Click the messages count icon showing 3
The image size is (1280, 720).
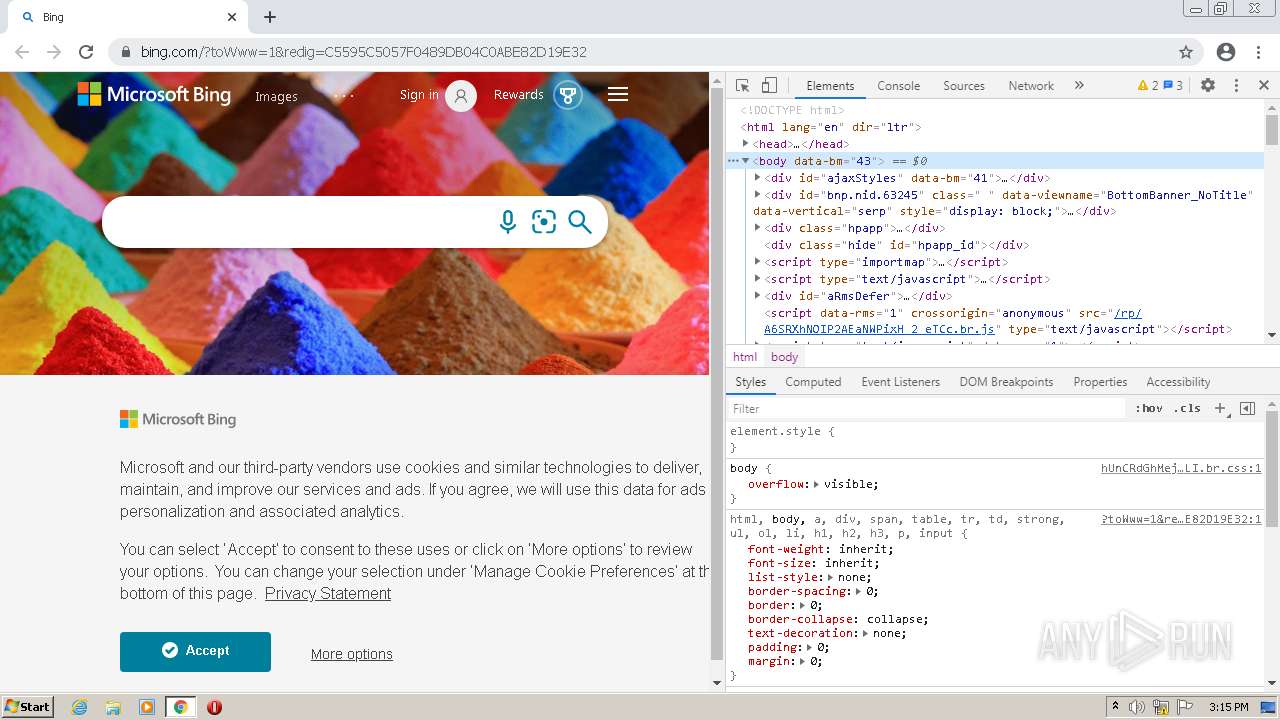(x=1173, y=86)
